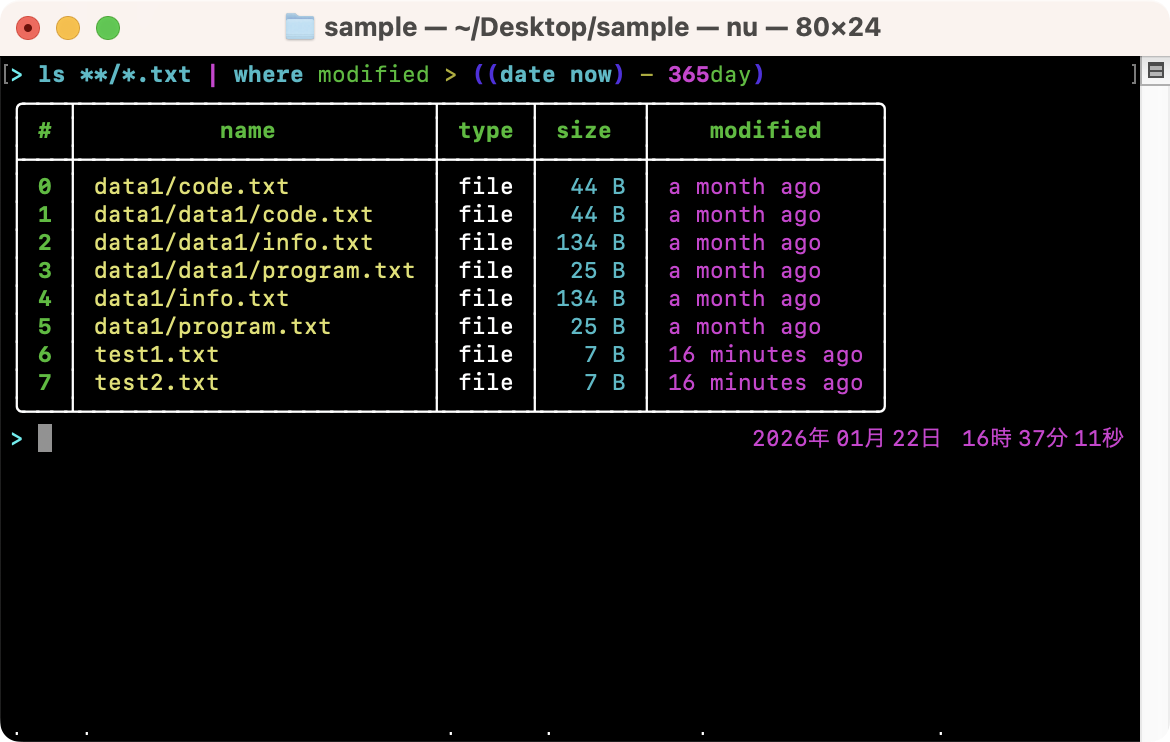Click data1/info.txt in row 4

coord(191,299)
